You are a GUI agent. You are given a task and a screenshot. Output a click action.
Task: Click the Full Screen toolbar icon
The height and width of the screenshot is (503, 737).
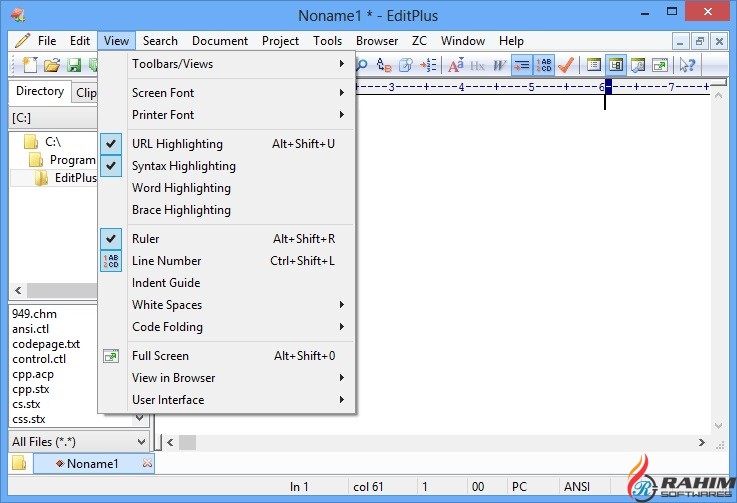[660, 65]
